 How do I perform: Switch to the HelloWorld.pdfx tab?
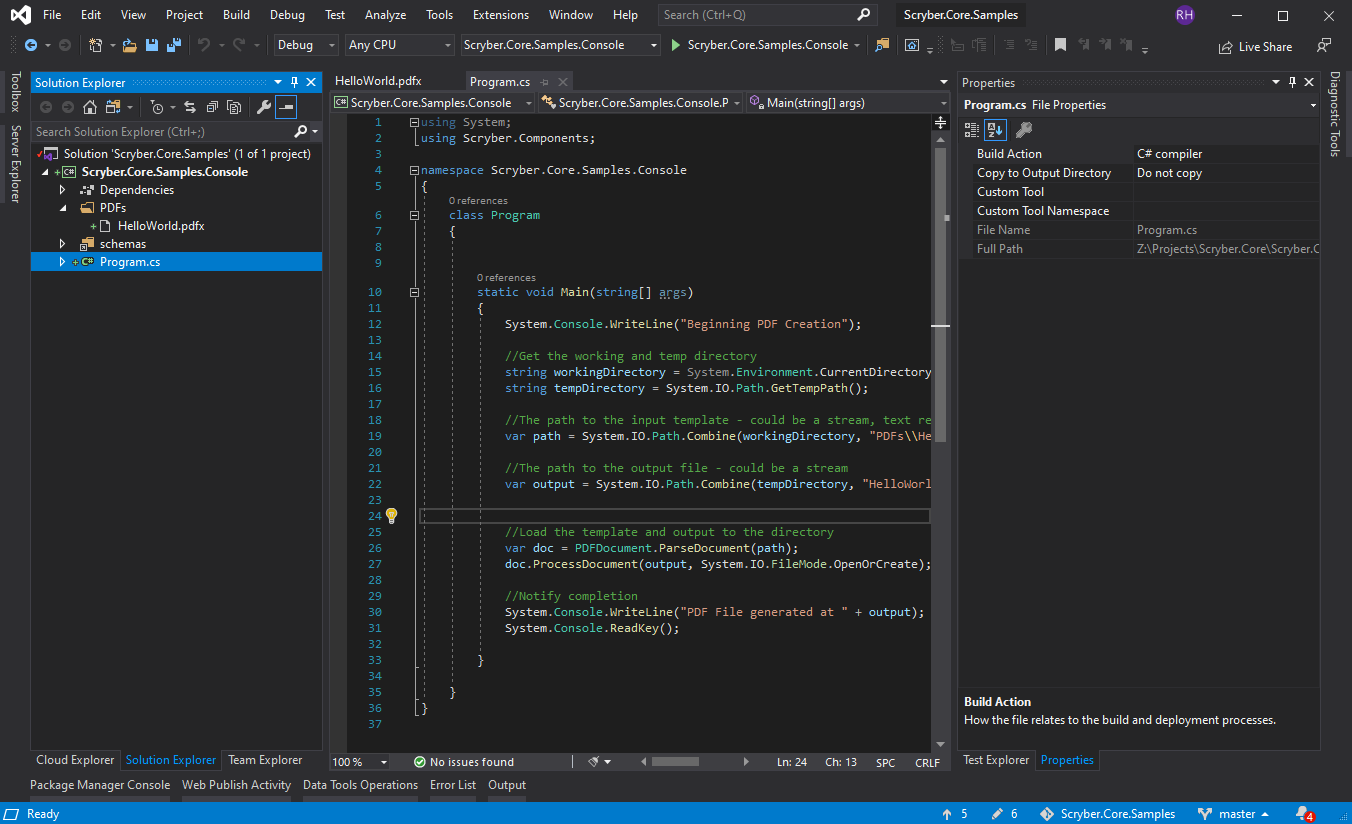pos(378,82)
